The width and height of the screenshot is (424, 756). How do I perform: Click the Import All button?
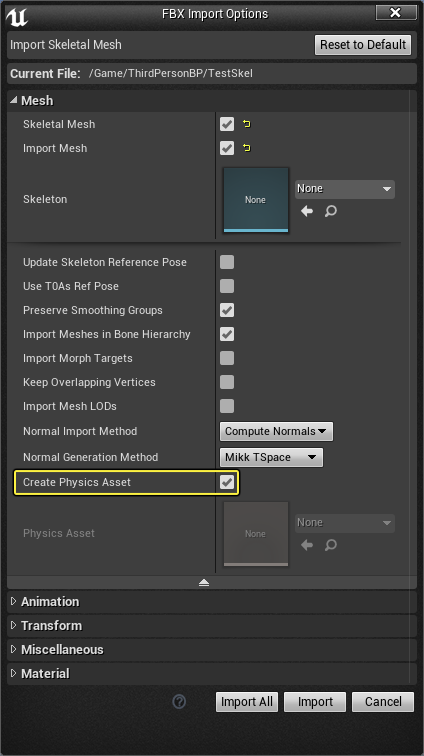pyautogui.click(x=247, y=702)
